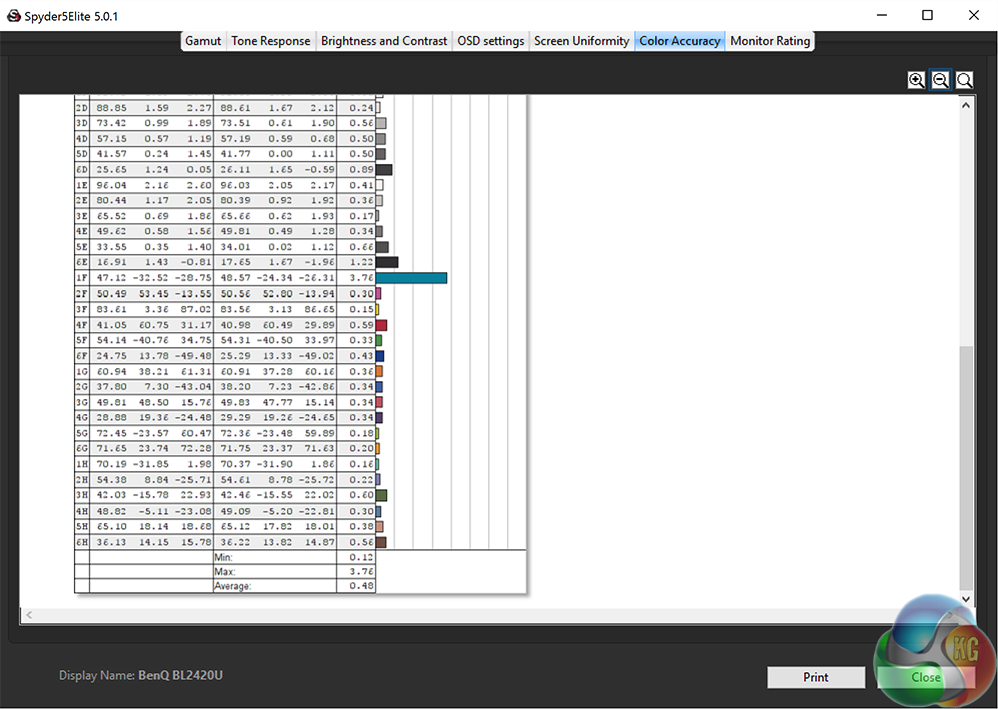Click the Print button
The height and width of the screenshot is (709, 998).
tap(815, 677)
